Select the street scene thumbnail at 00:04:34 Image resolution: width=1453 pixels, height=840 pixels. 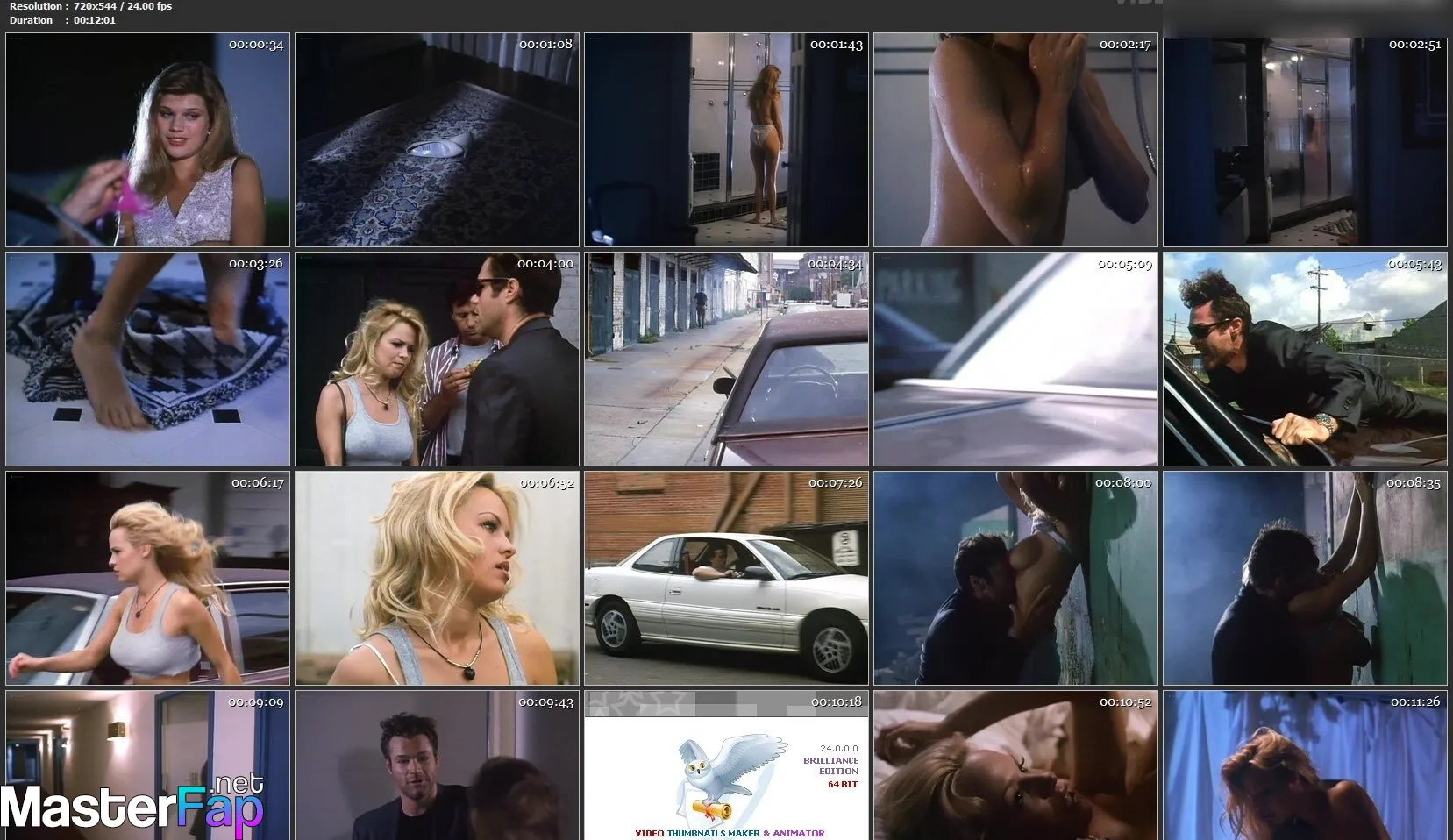[x=726, y=359]
